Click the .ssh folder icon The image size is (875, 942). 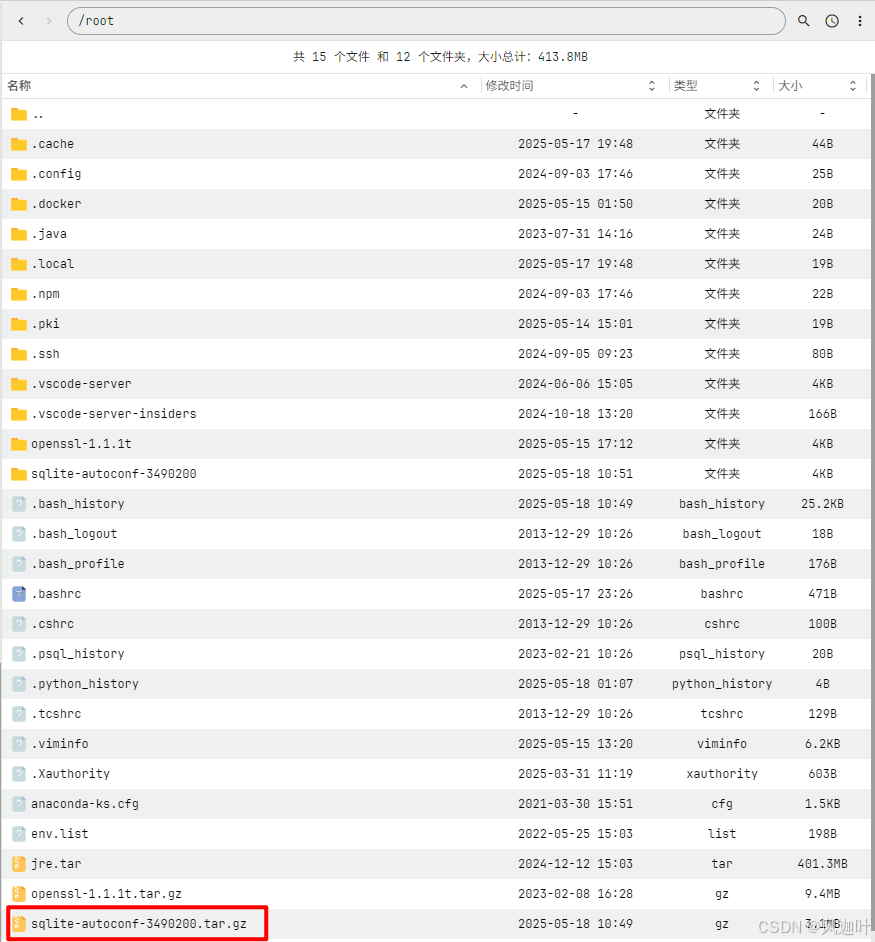point(18,353)
